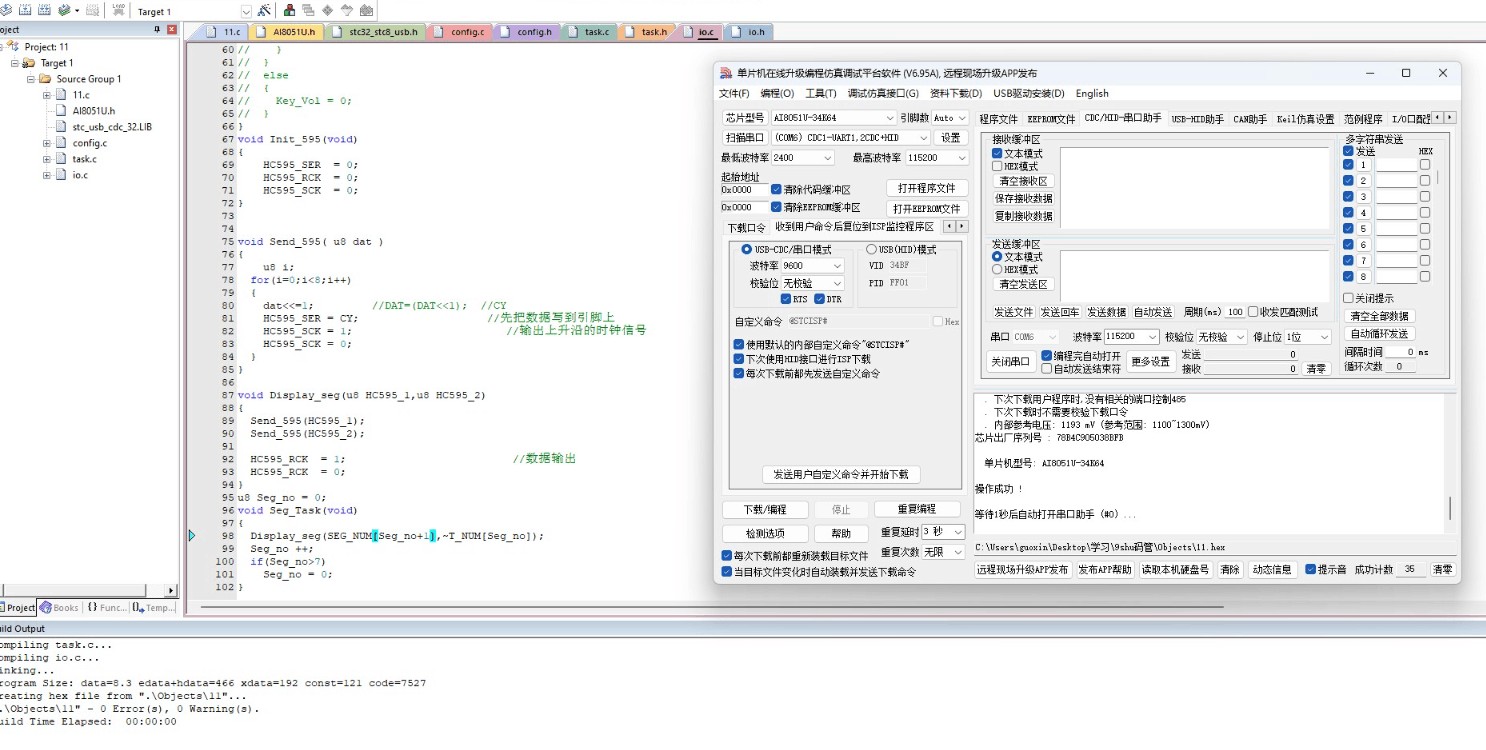Maximize the ISP tool window

[1406, 73]
